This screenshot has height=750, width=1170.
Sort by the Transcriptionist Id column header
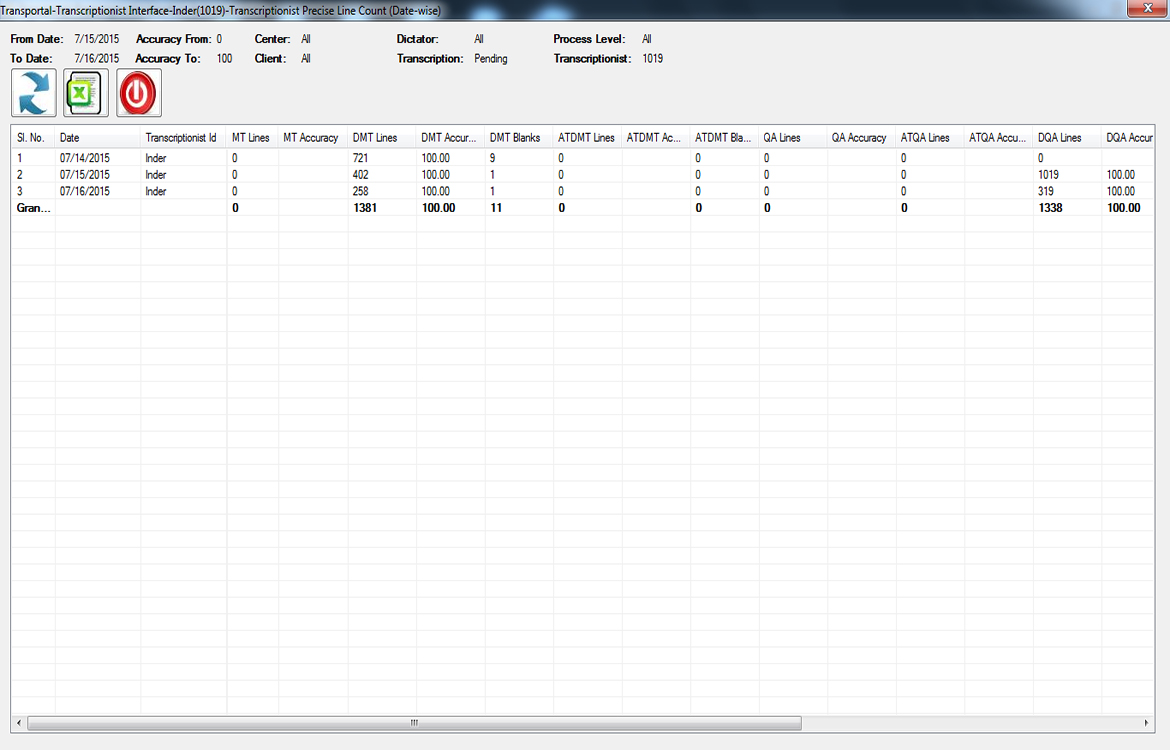182,138
